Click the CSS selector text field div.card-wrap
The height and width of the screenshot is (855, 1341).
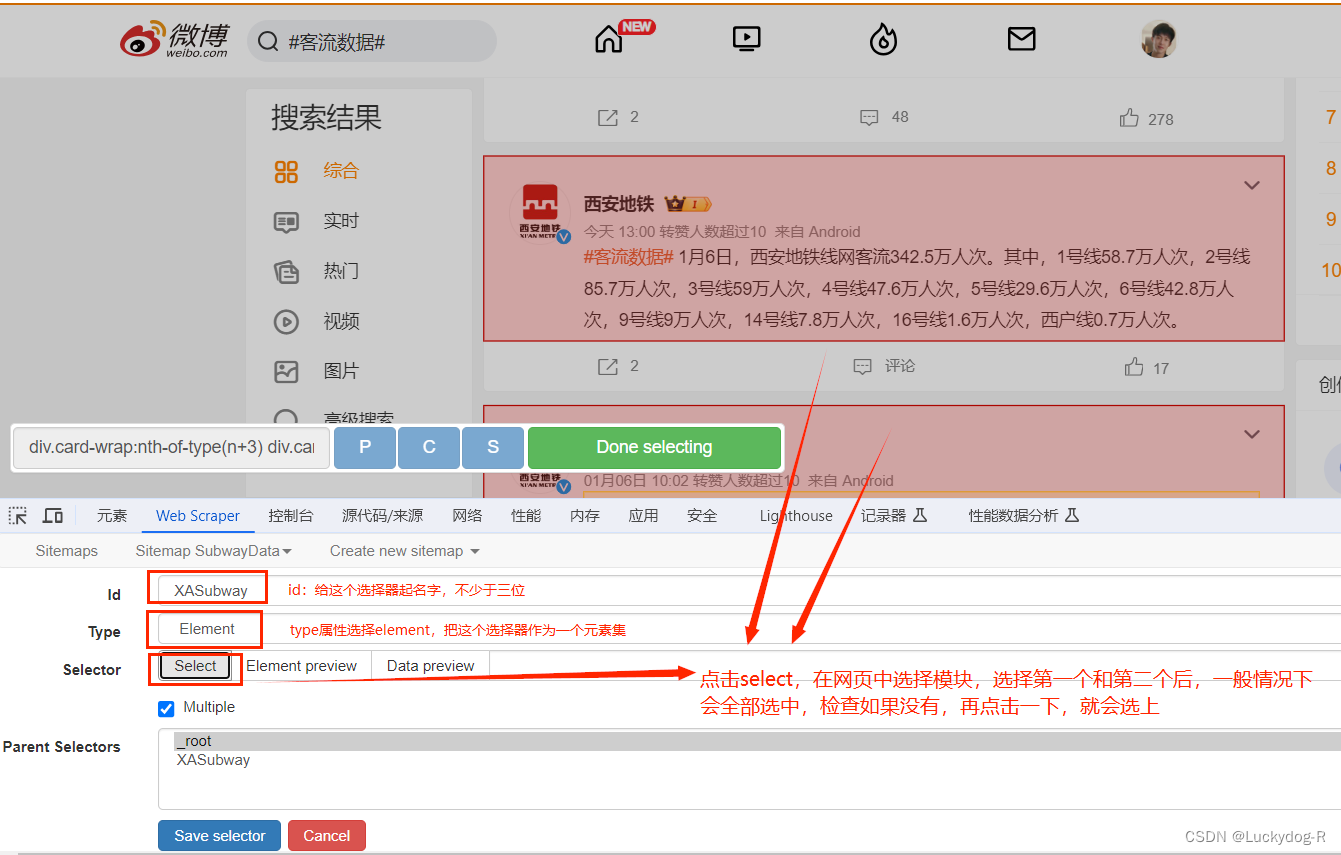click(171, 447)
